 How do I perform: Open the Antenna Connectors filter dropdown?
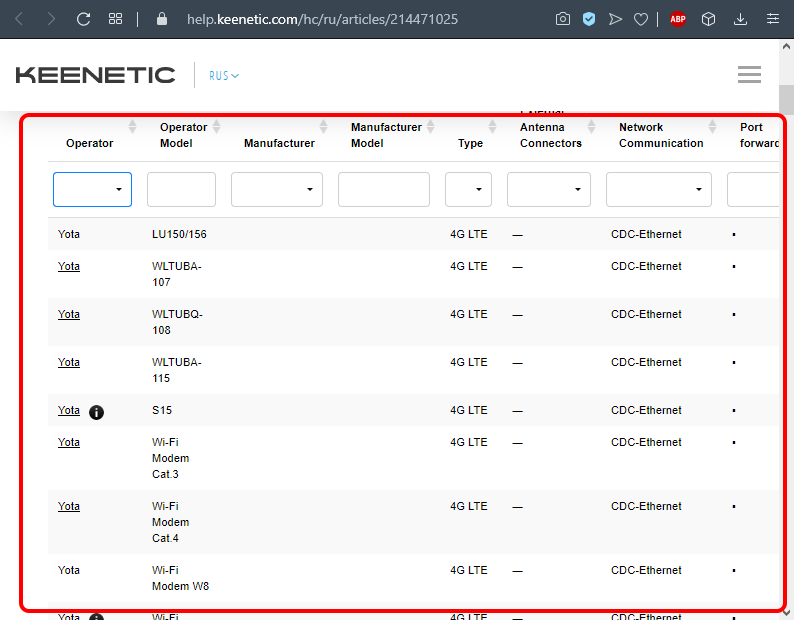tap(549, 189)
